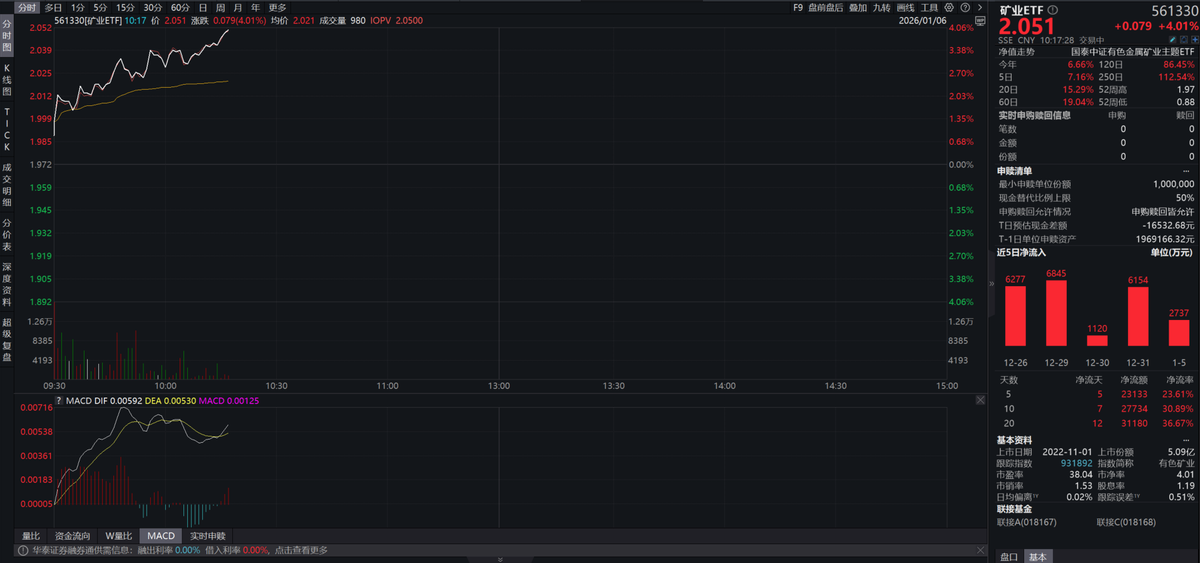Click the MACD panel collapse arrow icon
This screenshot has height=563, width=1200.
tap(979, 400)
